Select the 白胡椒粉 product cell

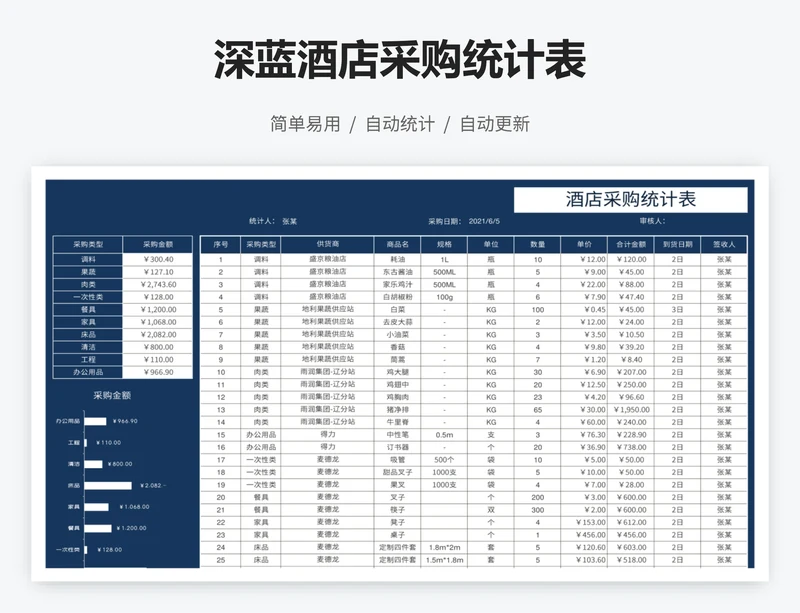click(397, 297)
